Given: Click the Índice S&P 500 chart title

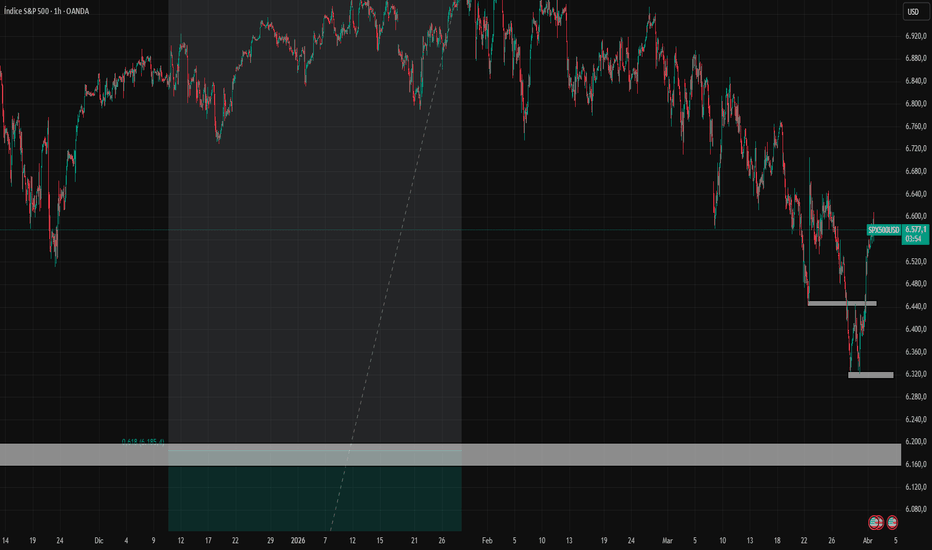Looking at the screenshot, I should 60,12.
